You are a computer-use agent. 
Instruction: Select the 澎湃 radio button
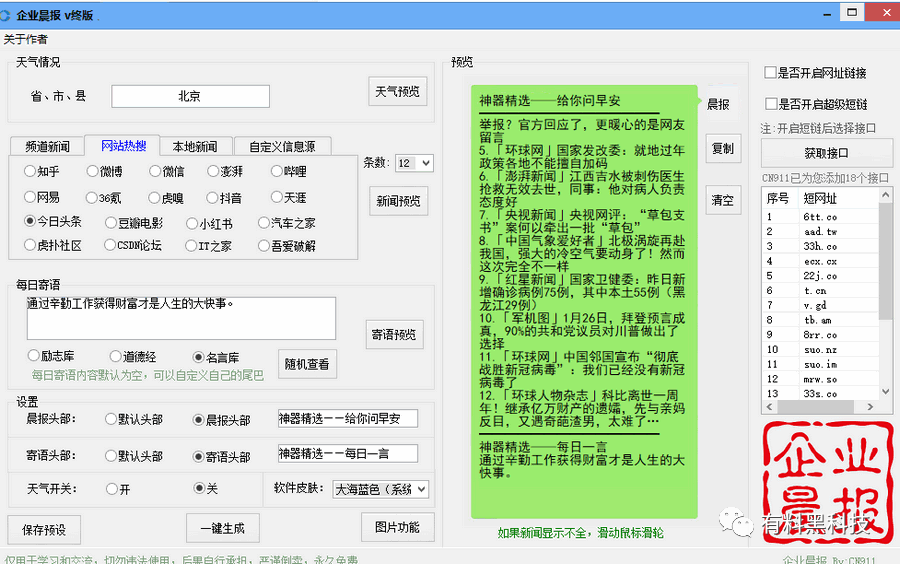213,171
